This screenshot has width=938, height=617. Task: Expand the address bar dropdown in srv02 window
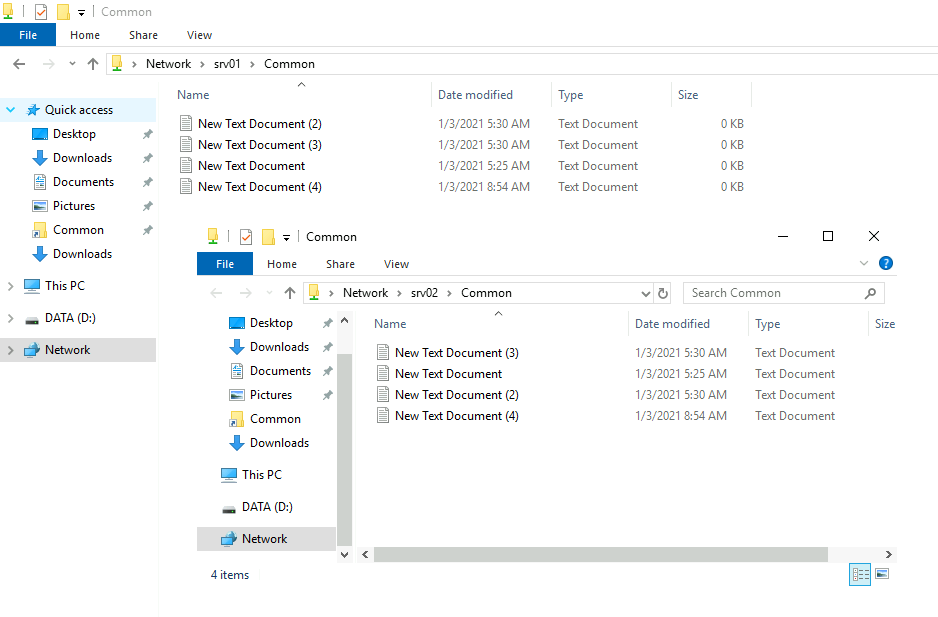[648, 292]
